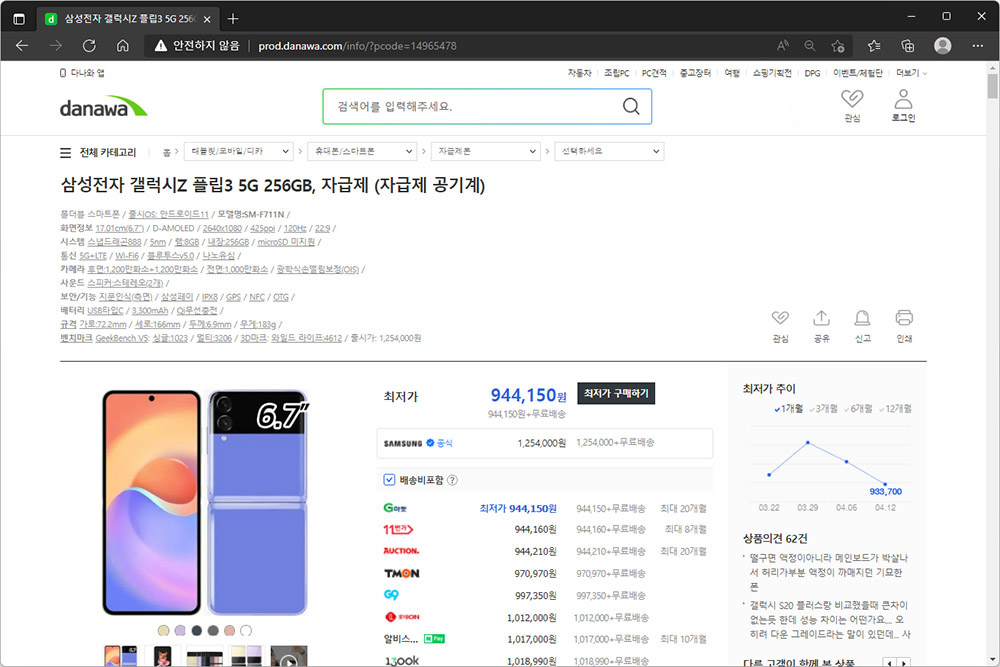1000x667 pixels.
Task: Open the tab actions menu icon
Action: 19,18
